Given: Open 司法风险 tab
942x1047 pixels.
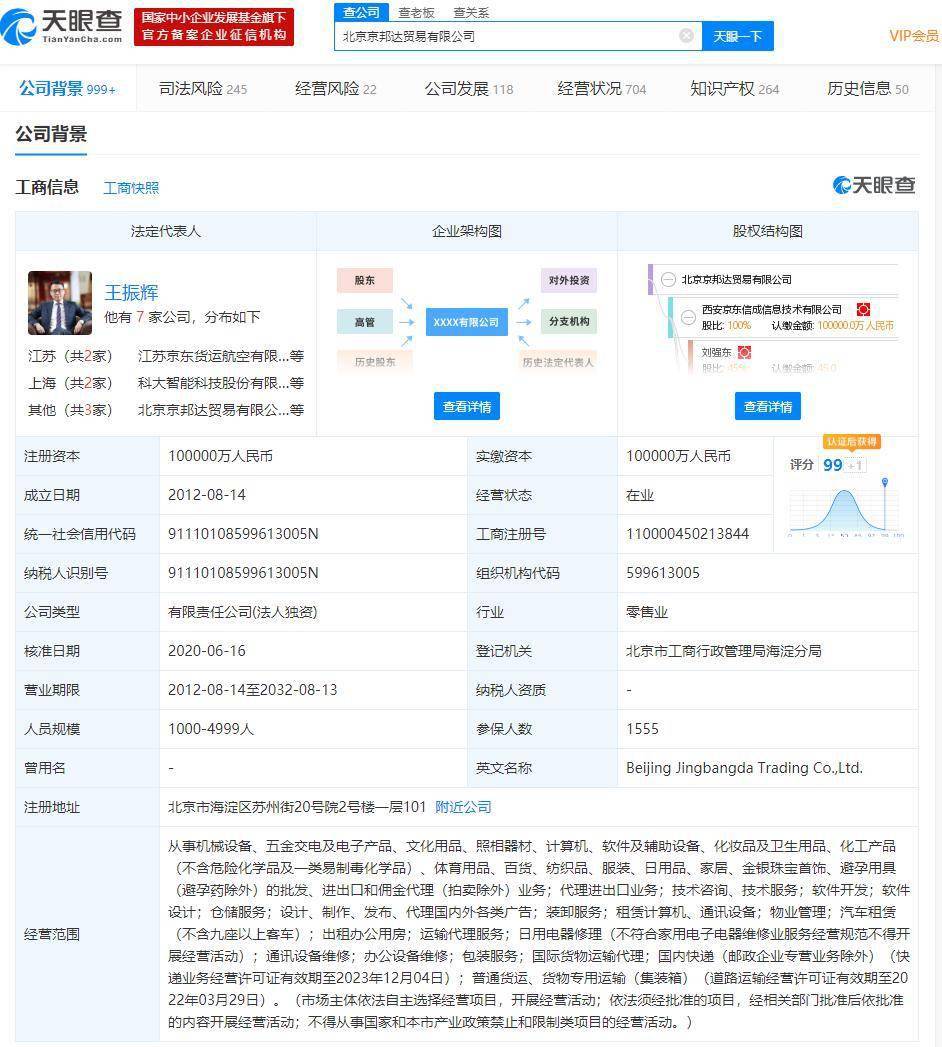Looking at the screenshot, I should pos(202,89).
